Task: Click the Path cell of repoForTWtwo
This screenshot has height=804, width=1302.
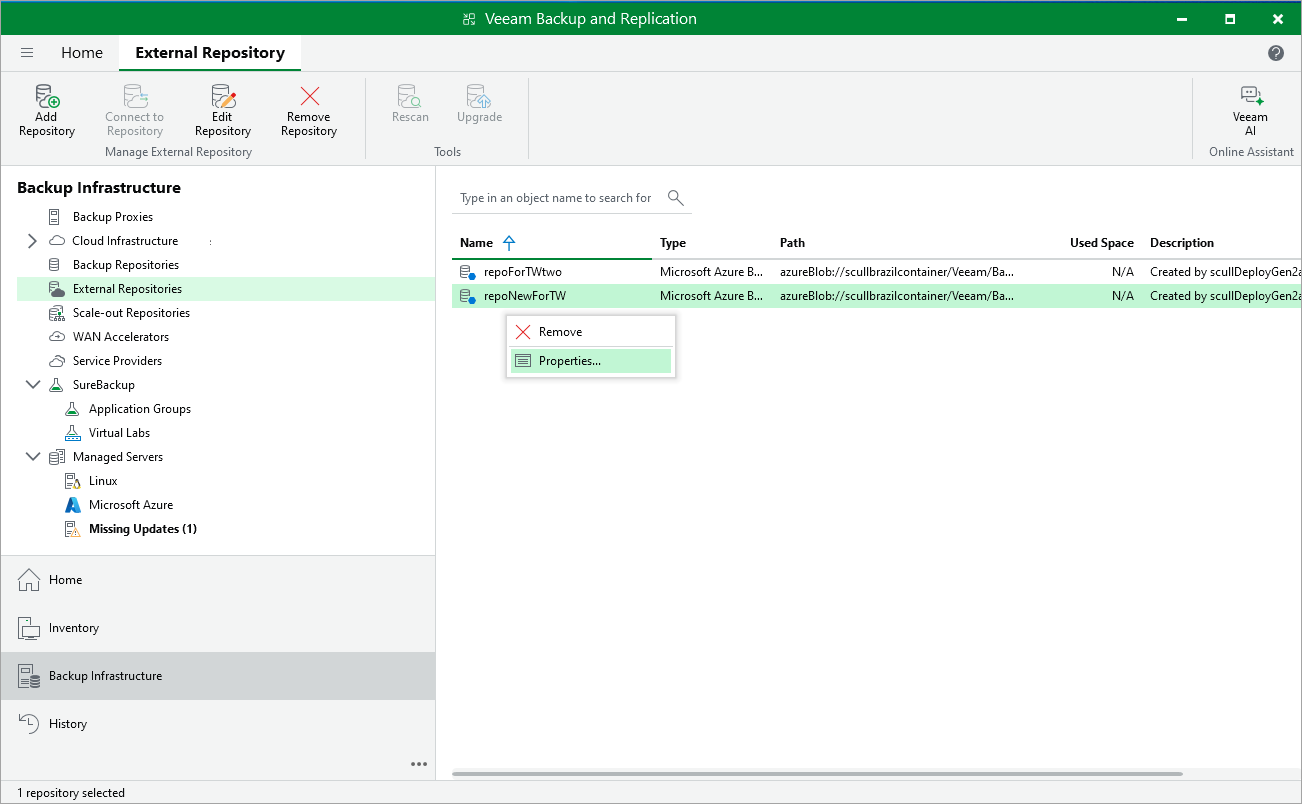Action: (x=897, y=272)
